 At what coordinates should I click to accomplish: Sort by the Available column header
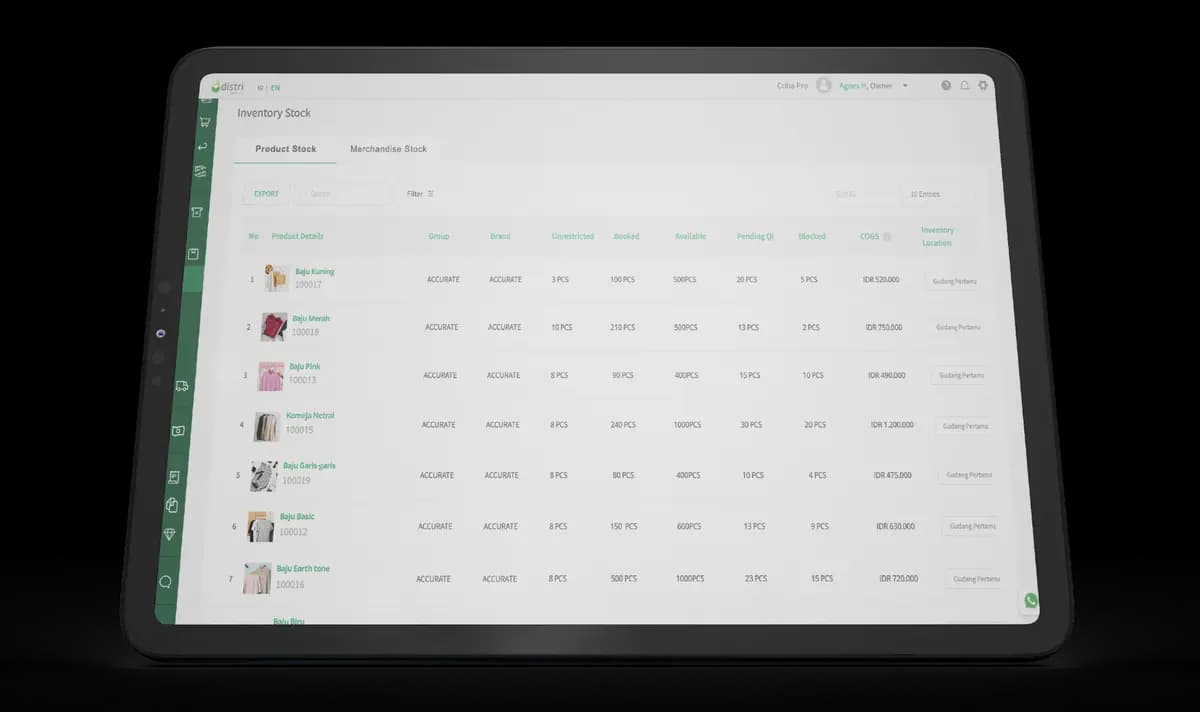pyautogui.click(x=691, y=237)
